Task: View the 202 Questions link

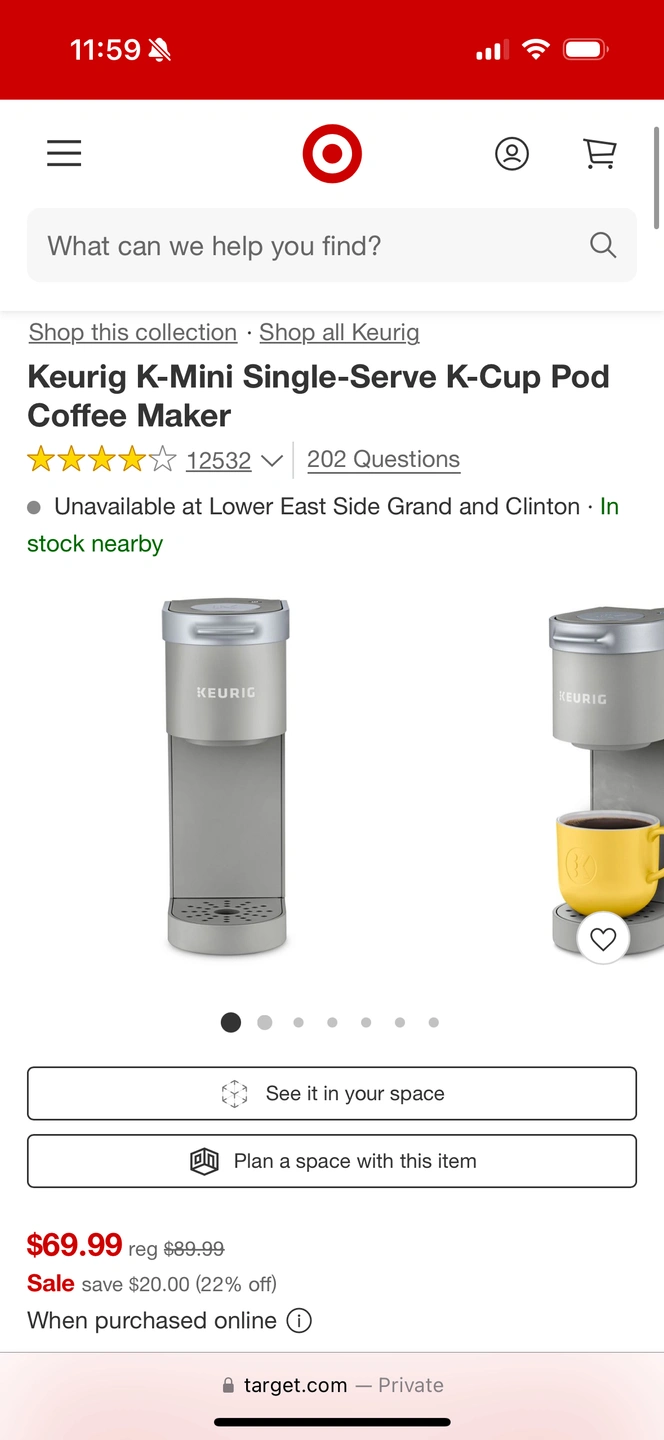Action: [x=383, y=459]
